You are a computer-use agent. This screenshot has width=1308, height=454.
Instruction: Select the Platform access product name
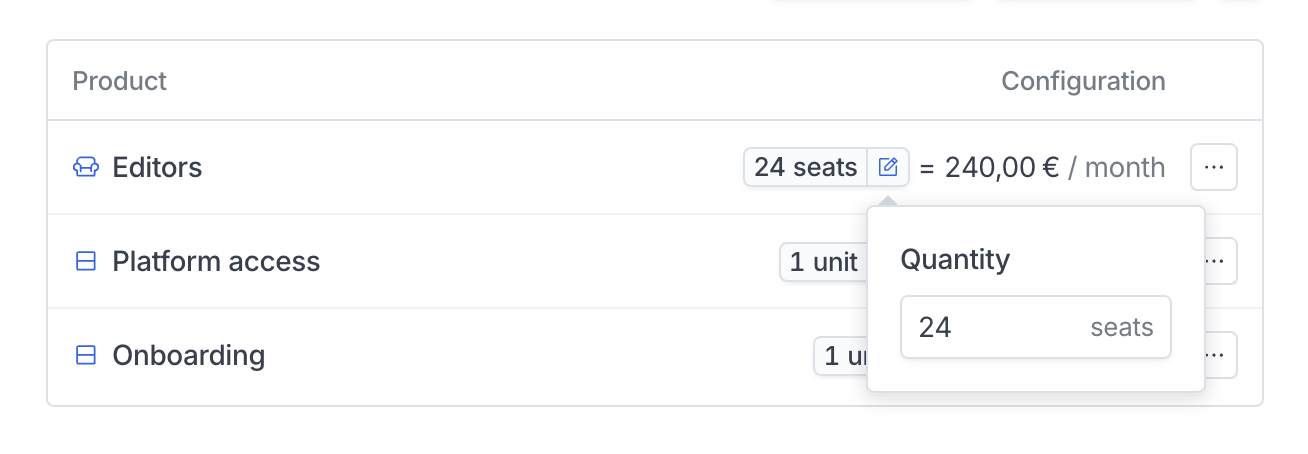[216, 261]
